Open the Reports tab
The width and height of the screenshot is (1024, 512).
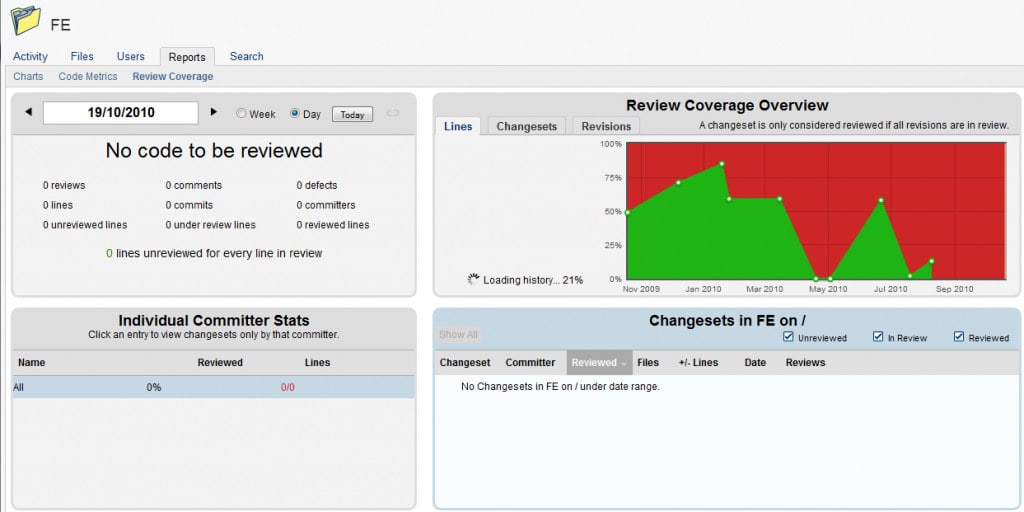[x=187, y=57]
